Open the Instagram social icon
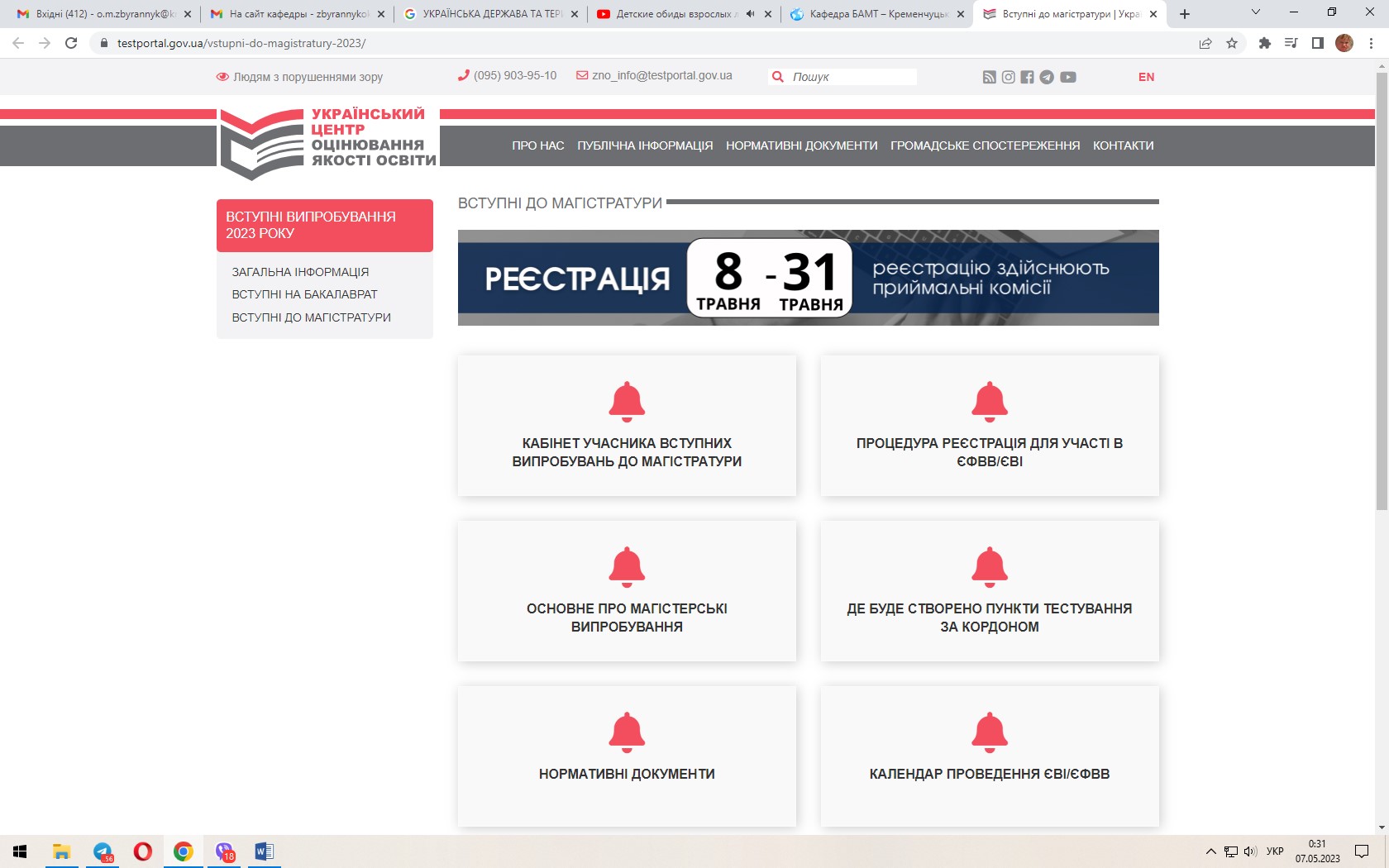 pos(1009,77)
